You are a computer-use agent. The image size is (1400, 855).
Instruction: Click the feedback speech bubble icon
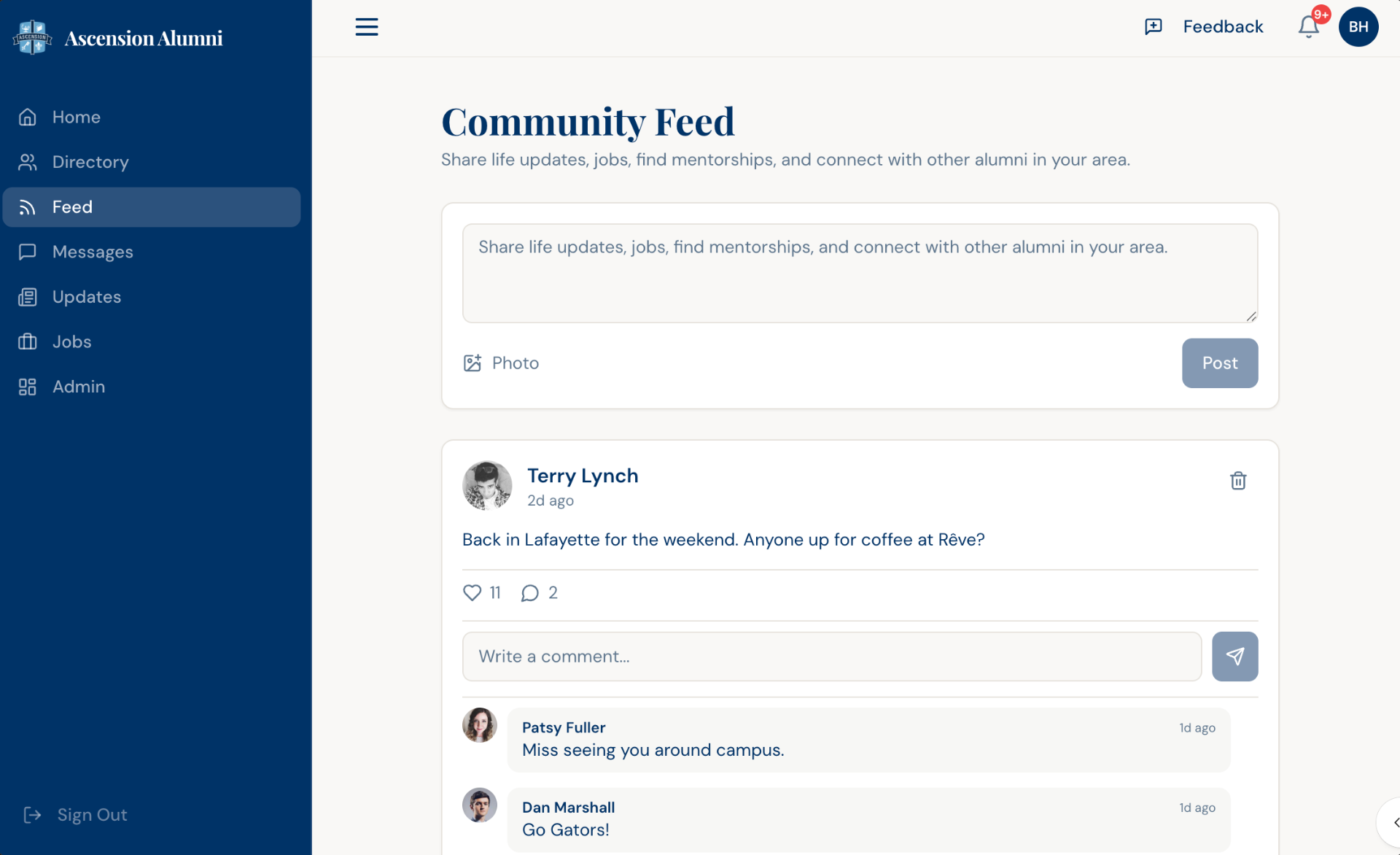[1153, 27]
